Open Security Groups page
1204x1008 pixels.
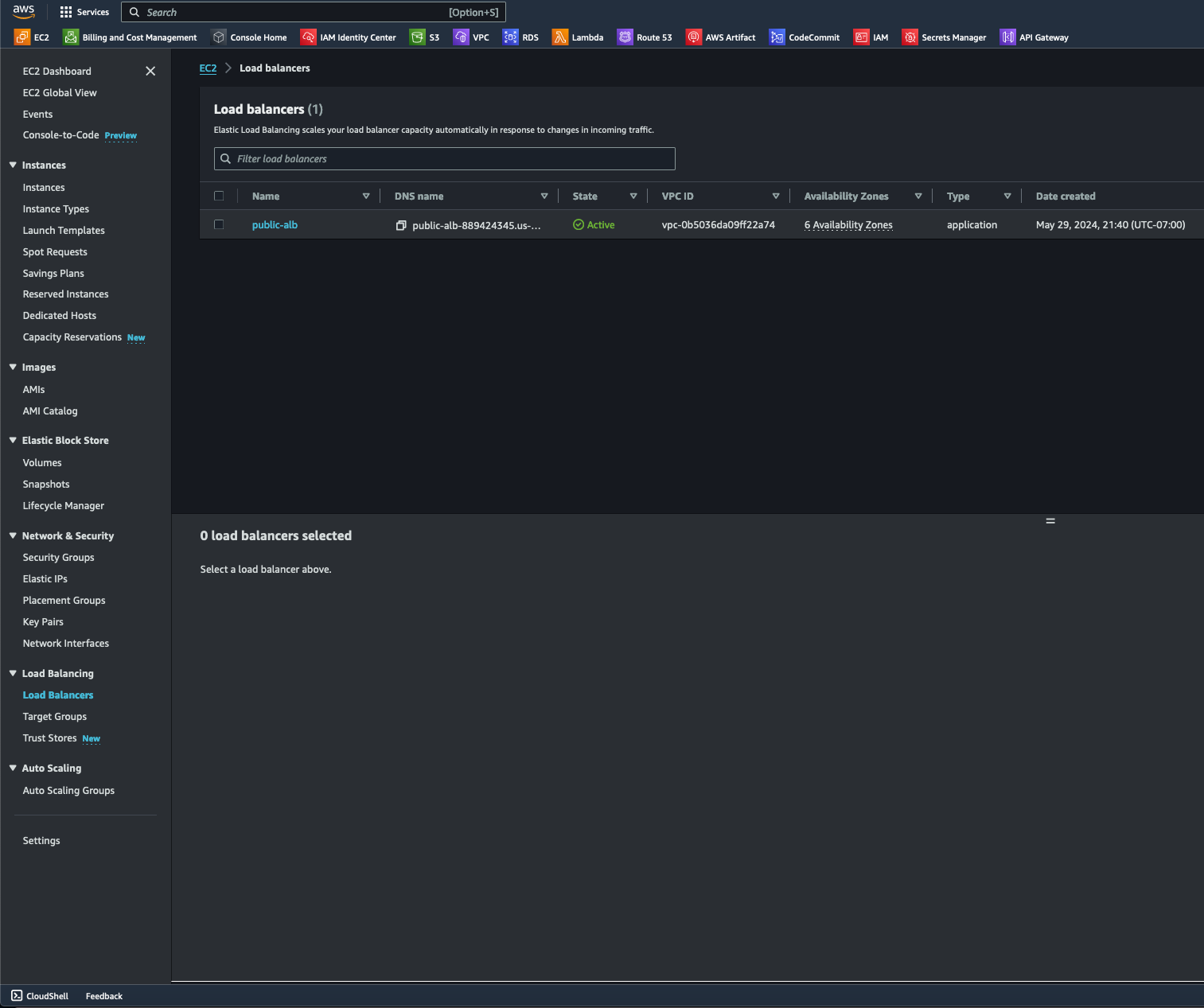(x=59, y=558)
